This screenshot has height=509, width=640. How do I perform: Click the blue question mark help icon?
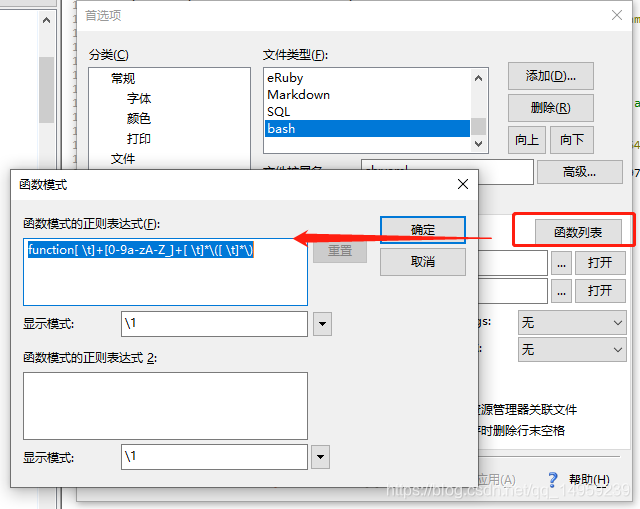pos(553,480)
